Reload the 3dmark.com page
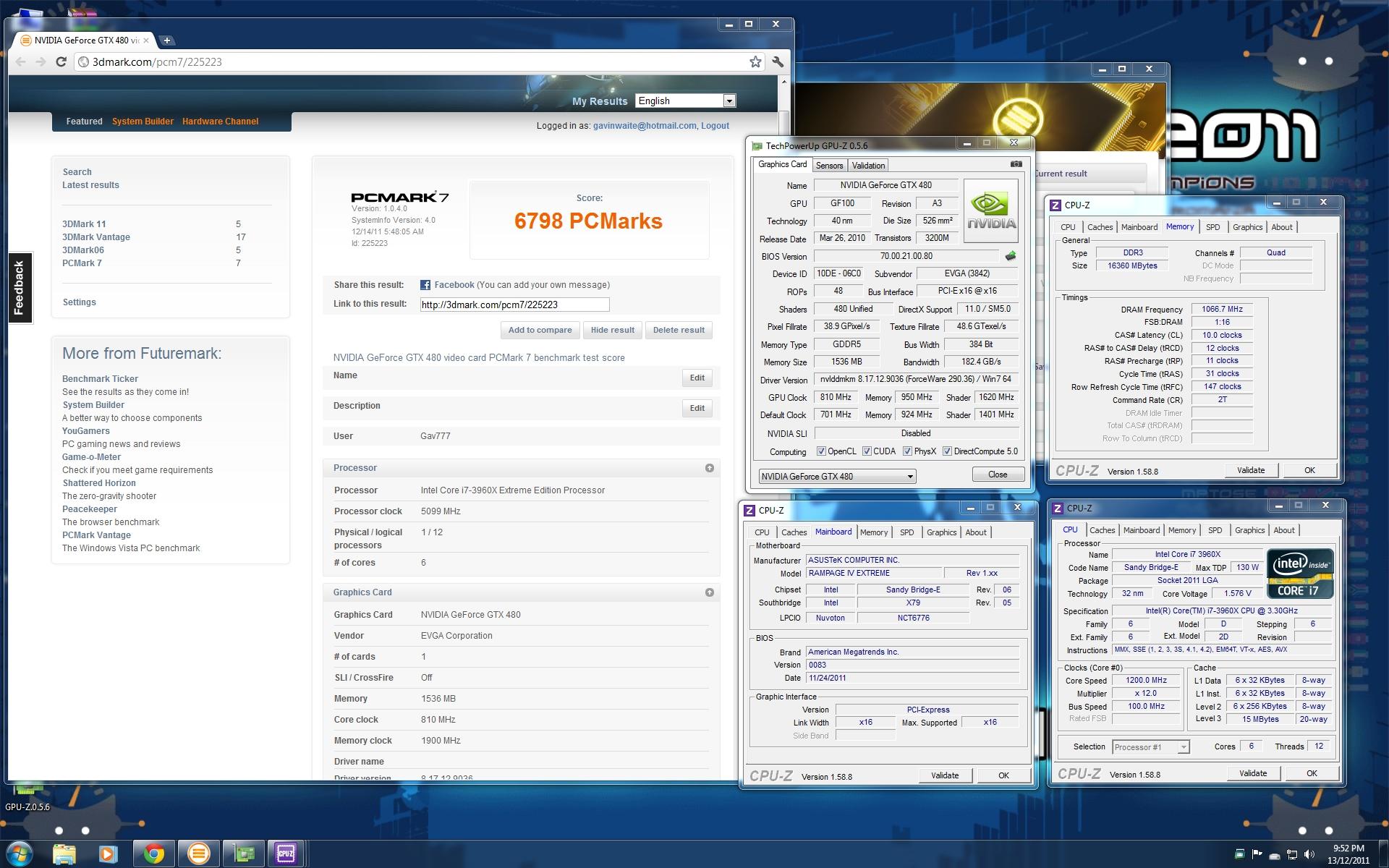 (61, 62)
